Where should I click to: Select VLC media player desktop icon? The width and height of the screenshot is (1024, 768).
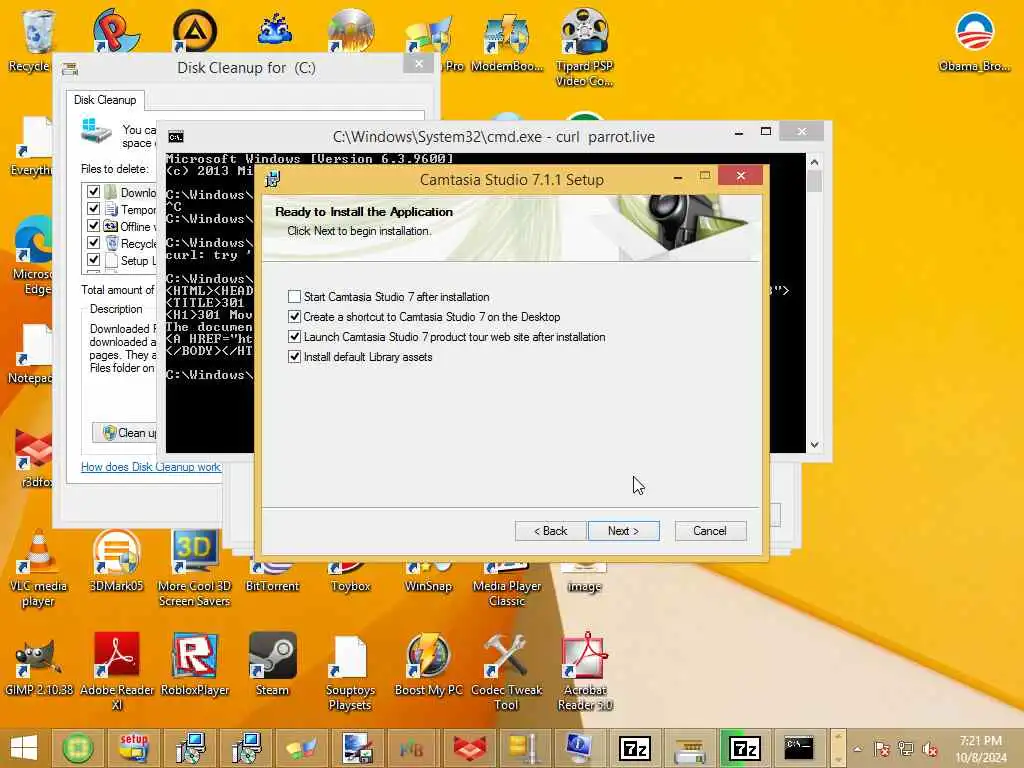(38, 568)
